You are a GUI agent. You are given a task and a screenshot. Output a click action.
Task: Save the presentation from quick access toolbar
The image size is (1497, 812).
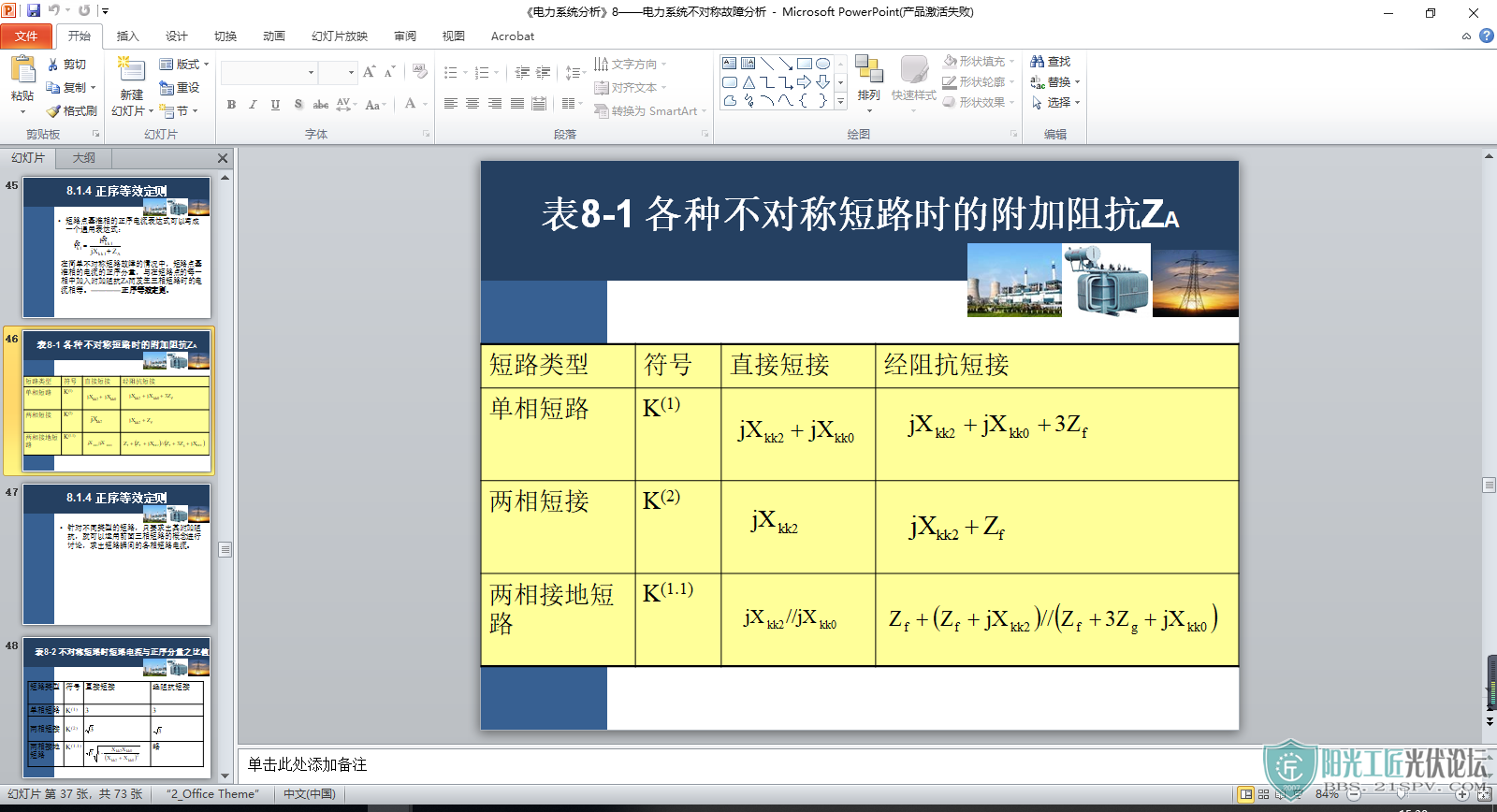(34, 10)
